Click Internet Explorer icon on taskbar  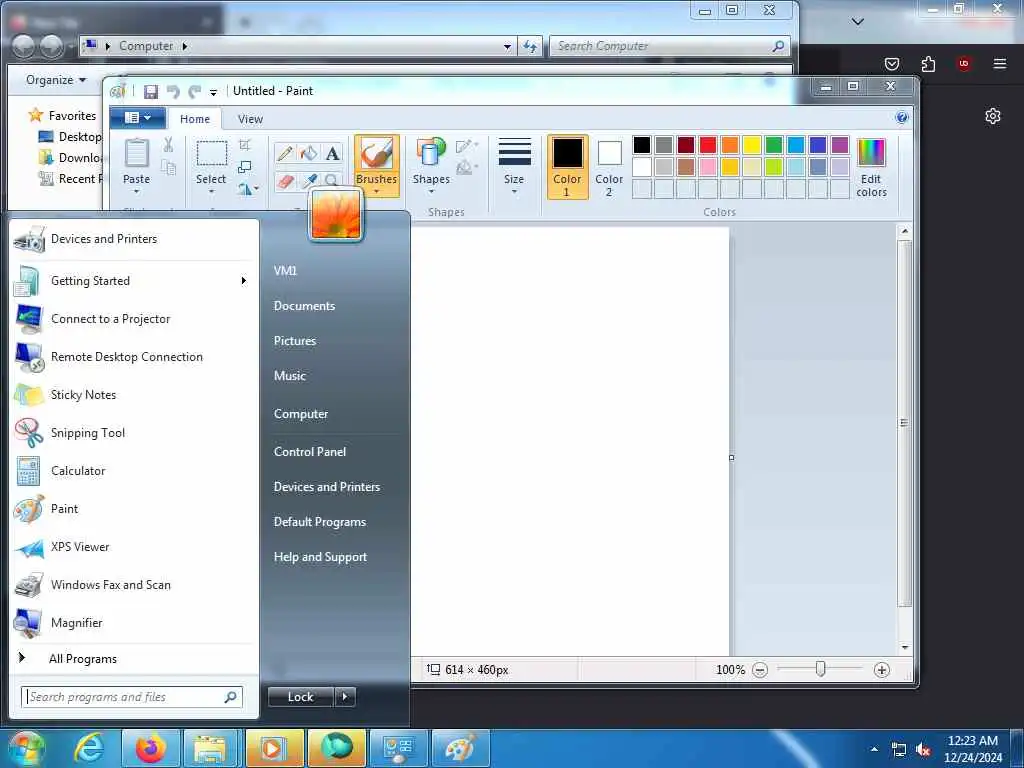coord(88,748)
